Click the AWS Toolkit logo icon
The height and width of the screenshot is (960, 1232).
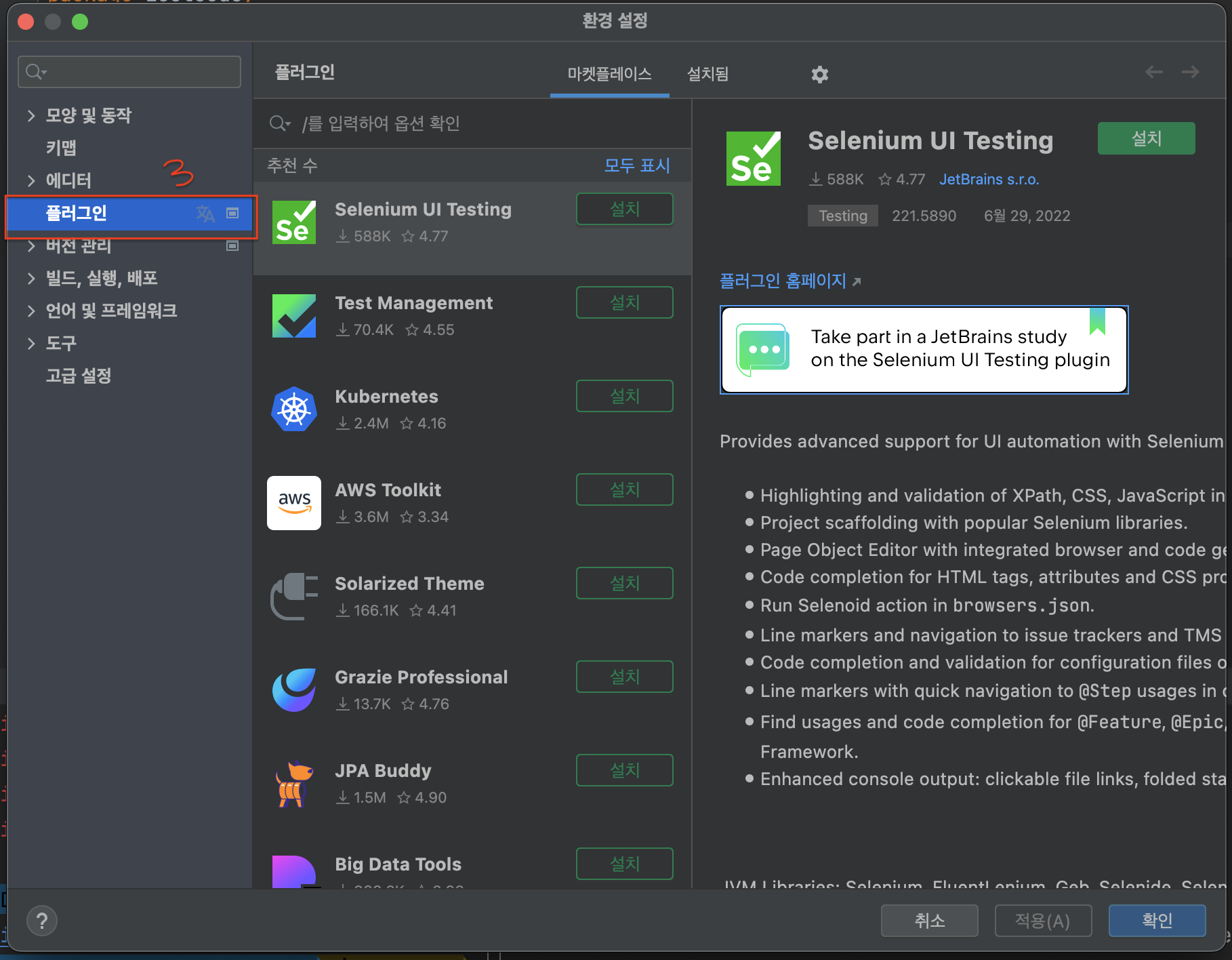[x=294, y=503]
